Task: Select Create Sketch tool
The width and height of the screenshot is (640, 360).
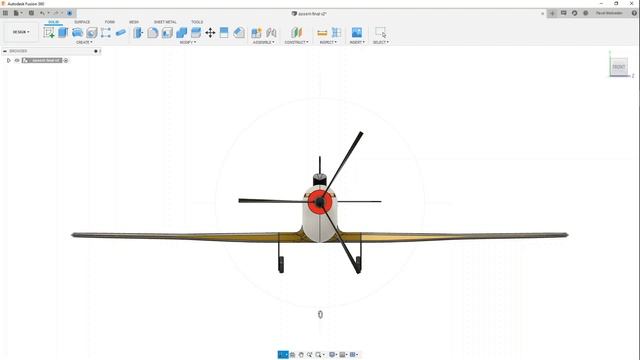Action: (x=49, y=32)
